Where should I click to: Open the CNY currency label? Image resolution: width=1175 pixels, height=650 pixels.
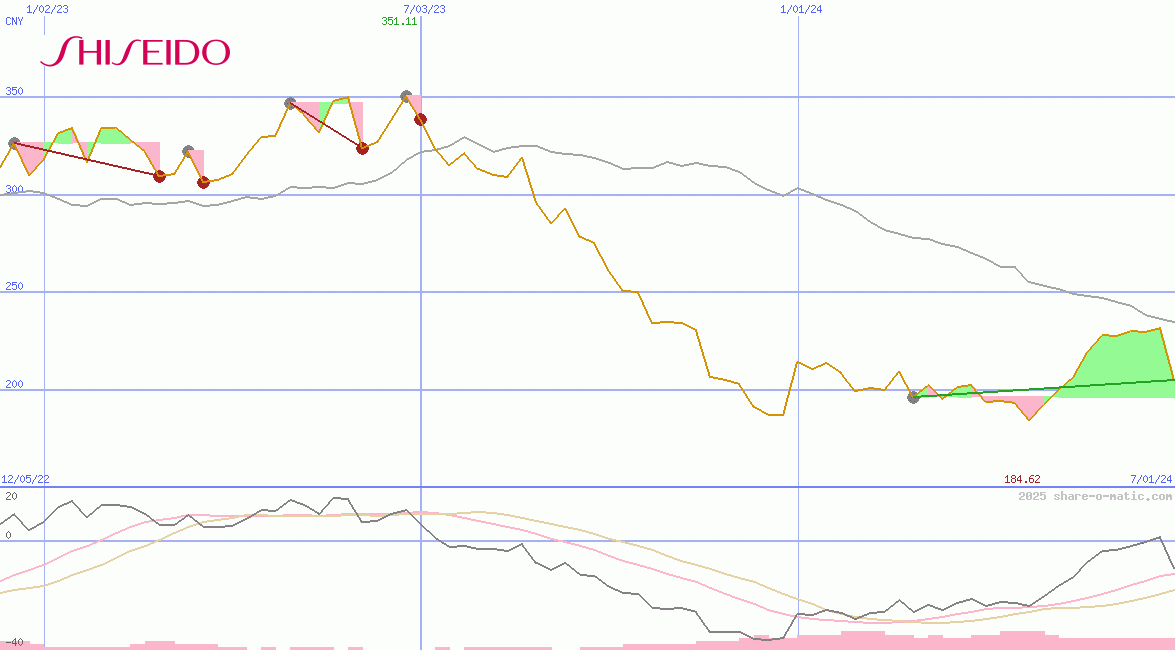point(14,21)
